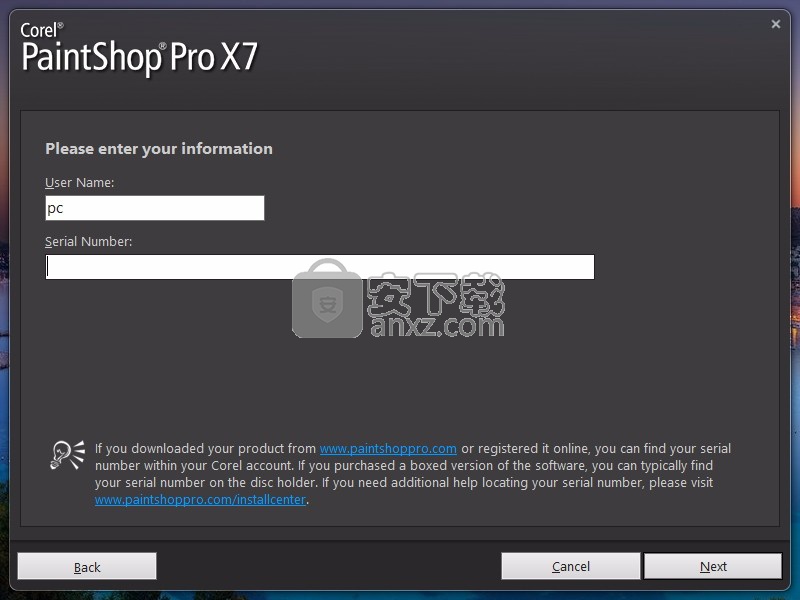Open the www.paintshoppro.com link
Viewport: 800px width, 600px height.
click(388, 448)
